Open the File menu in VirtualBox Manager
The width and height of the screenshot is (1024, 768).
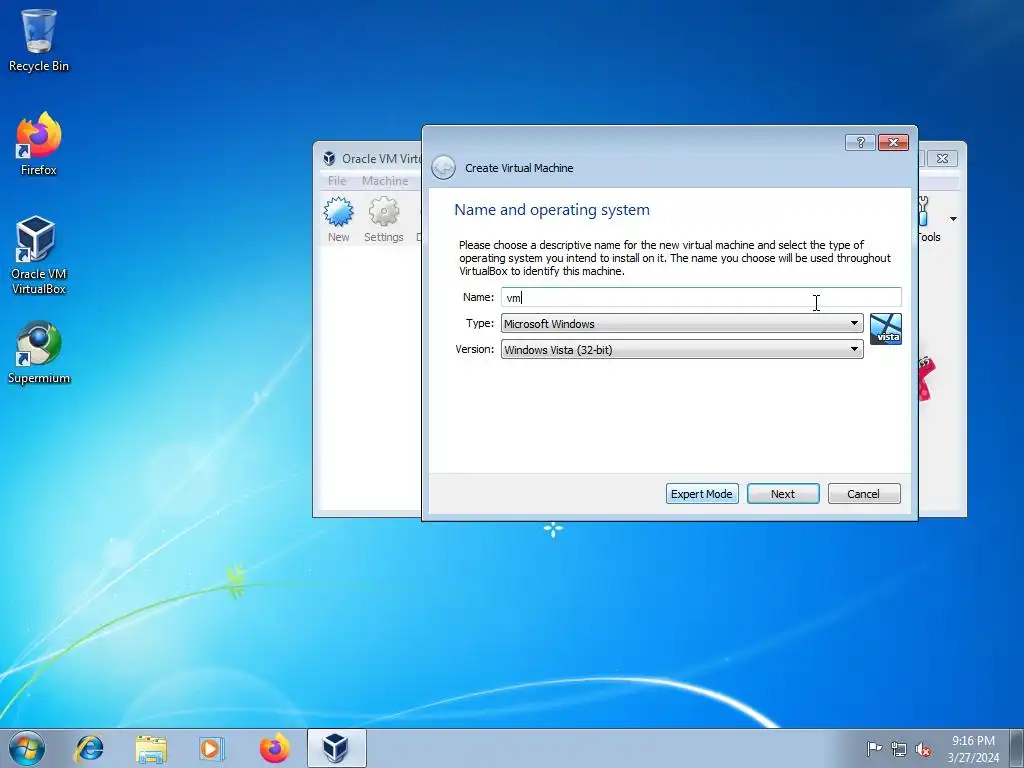[x=337, y=181]
